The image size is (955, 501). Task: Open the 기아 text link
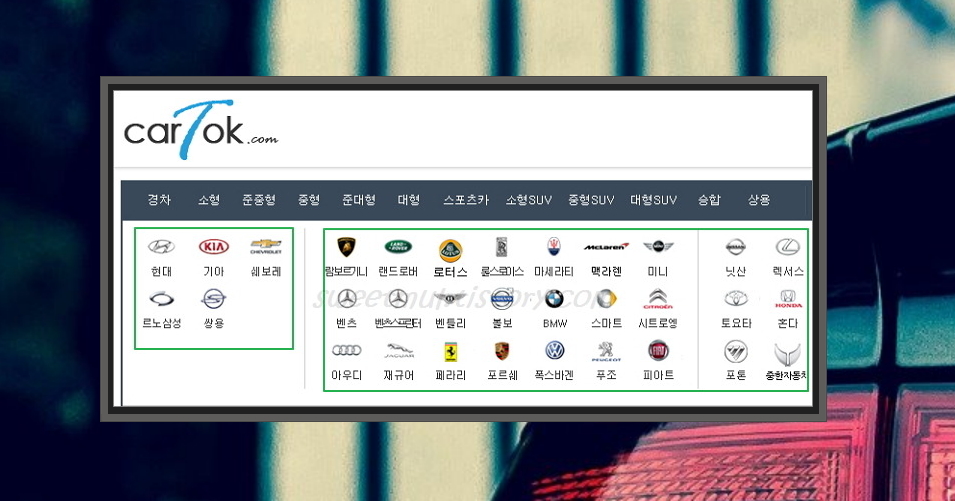coord(214,272)
